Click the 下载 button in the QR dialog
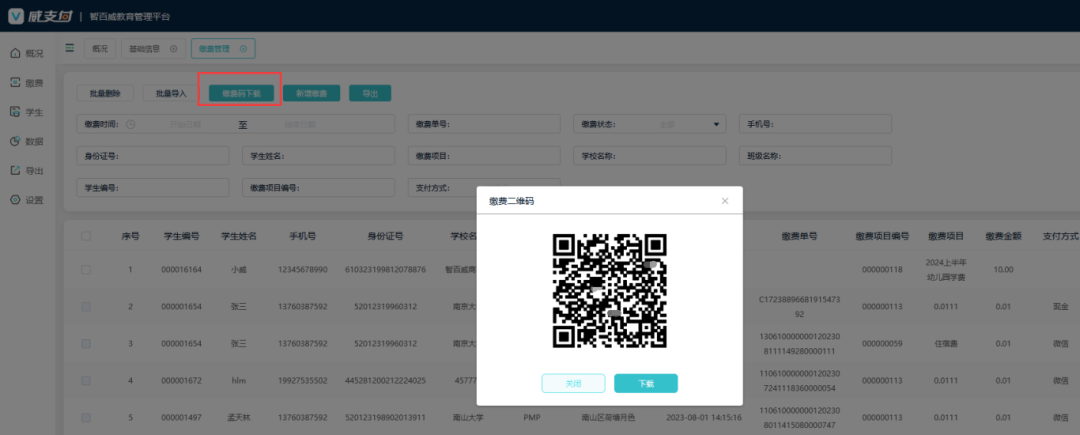 click(x=645, y=383)
